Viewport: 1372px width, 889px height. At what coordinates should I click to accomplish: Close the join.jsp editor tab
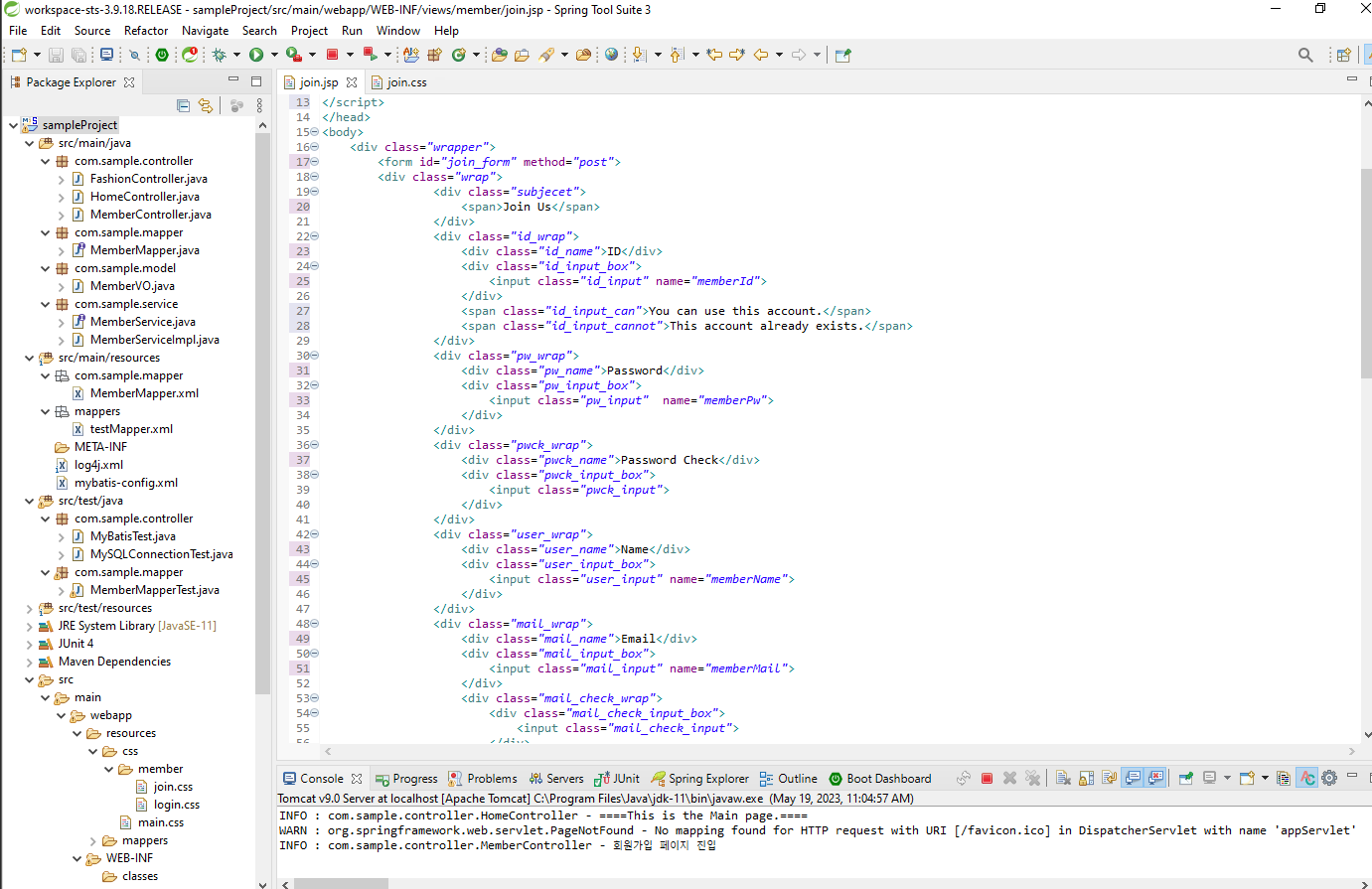353,82
